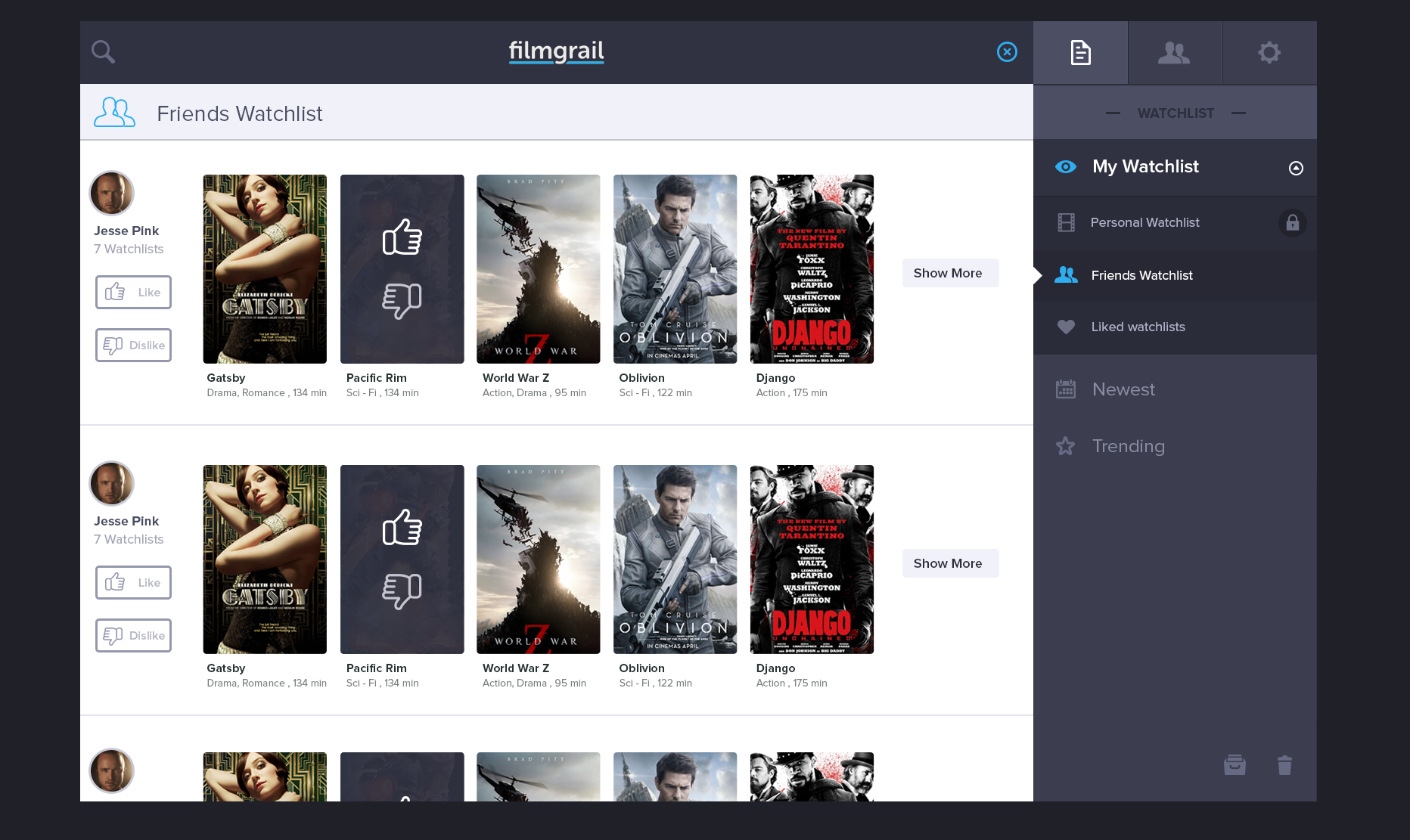Image resolution: width=1410 pixels, height=840 pixels.
Task: Click first Jesse Pink avatar
Action: 112,193
